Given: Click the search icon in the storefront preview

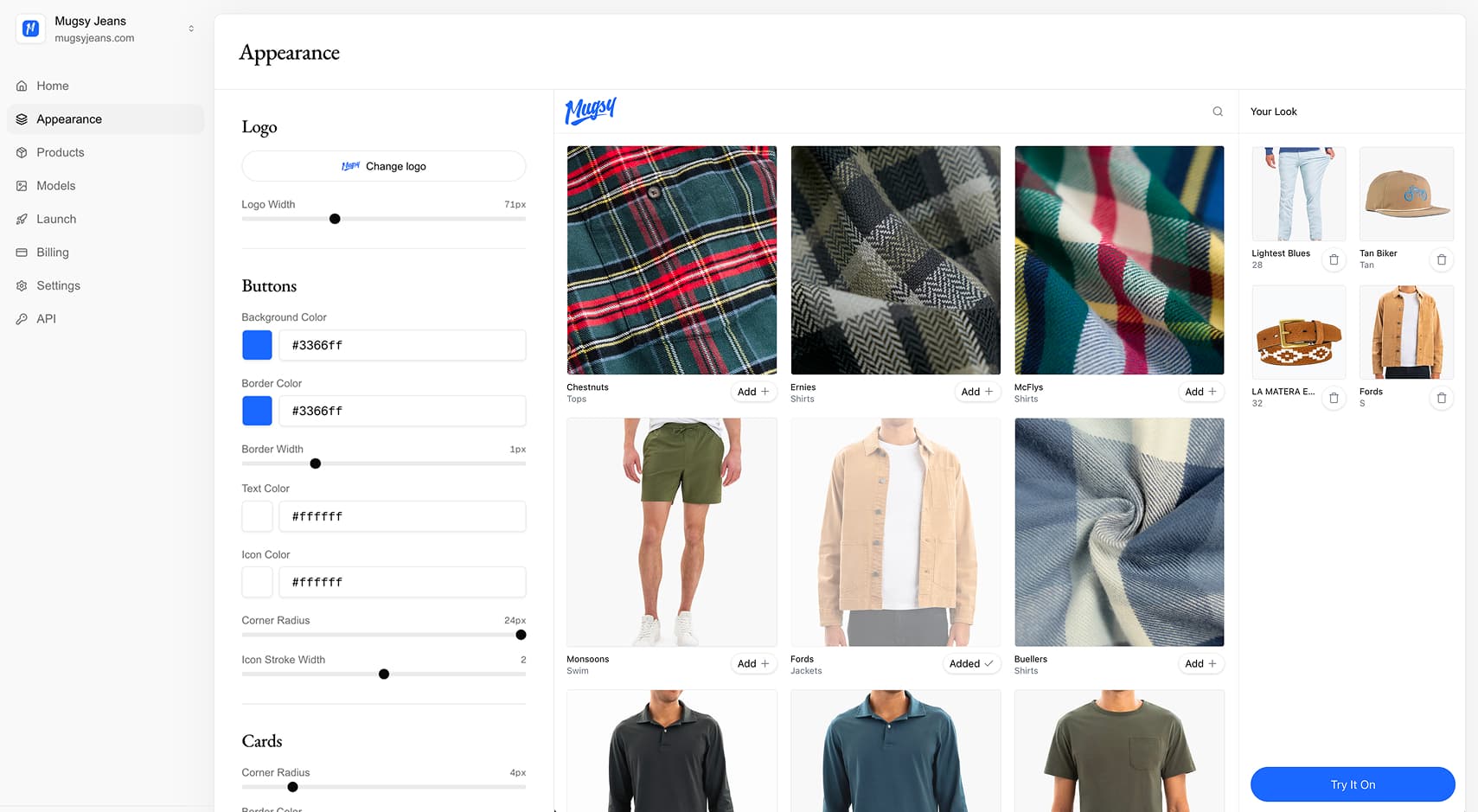Looking at the screenshot, I should [x=1218, y=111].
